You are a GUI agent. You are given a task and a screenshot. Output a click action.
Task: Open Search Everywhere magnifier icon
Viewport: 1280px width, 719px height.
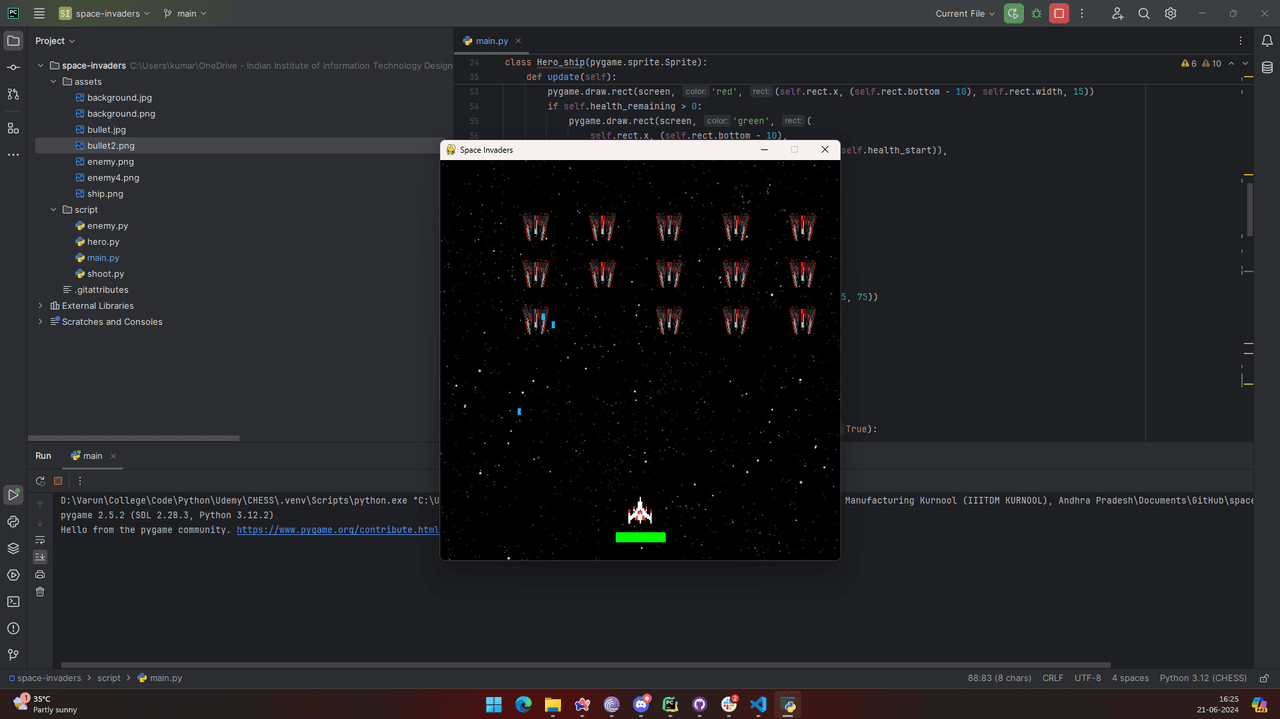coord(1144,14)
